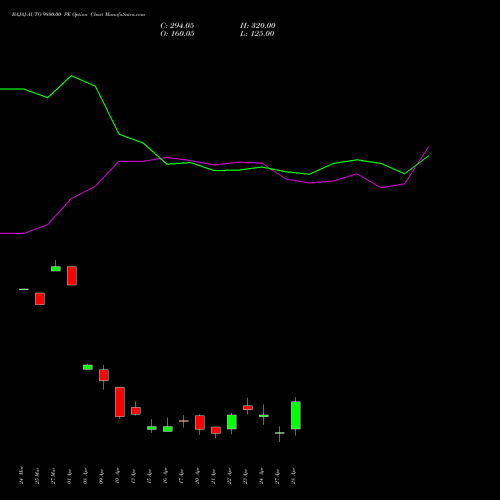Click the low value "L: 125.00"
This screenshot has width=500, height=500.
pos(257,34)
